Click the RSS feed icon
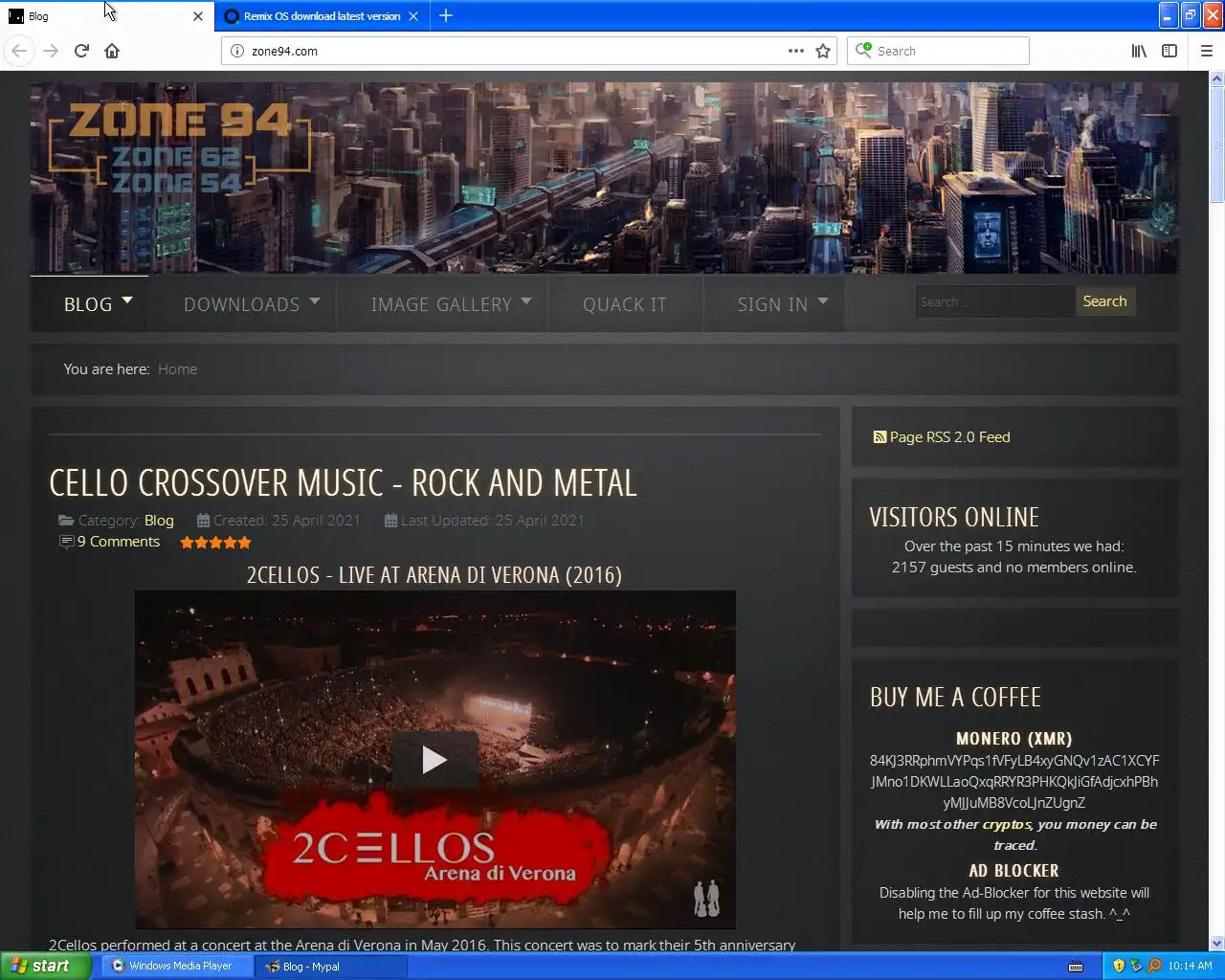The width and height of the screenshot is (1225, 980). click(x=880, y=437)
